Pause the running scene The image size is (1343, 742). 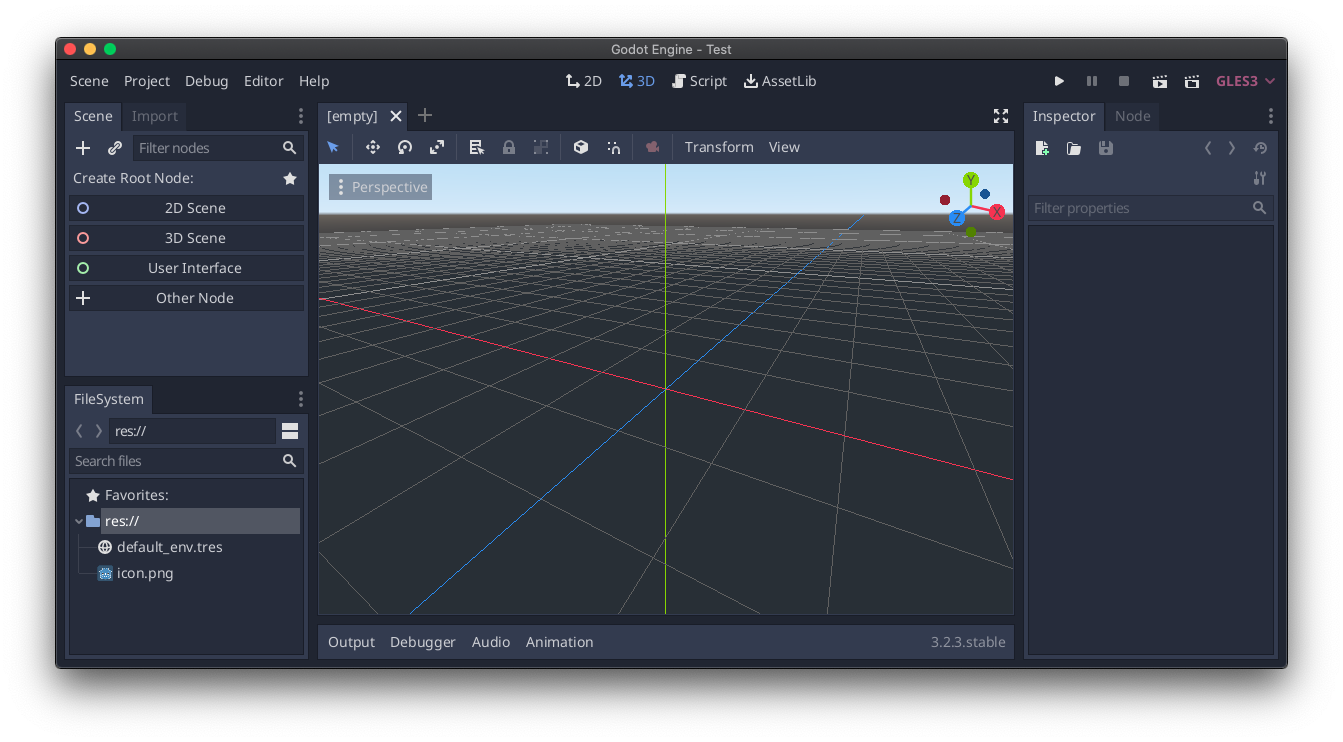tap(1092, 81)
